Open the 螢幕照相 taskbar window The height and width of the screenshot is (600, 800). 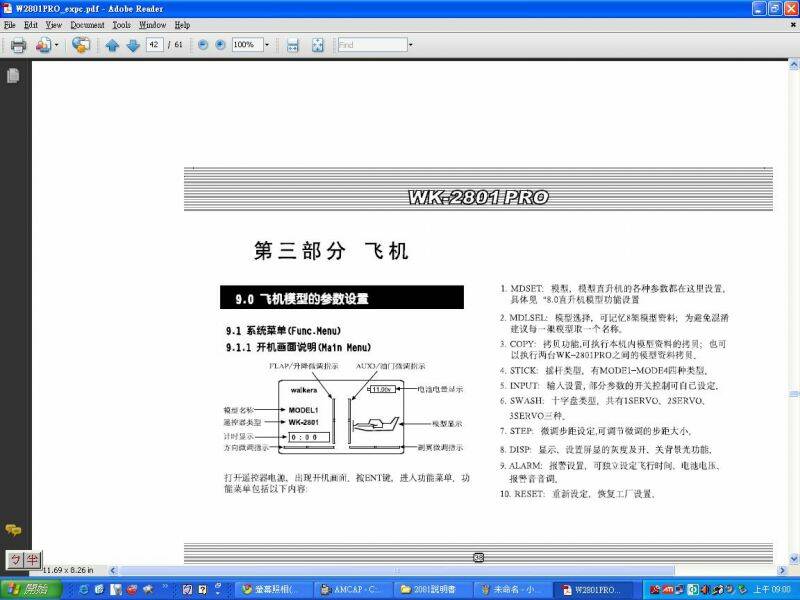click(272, 590)
